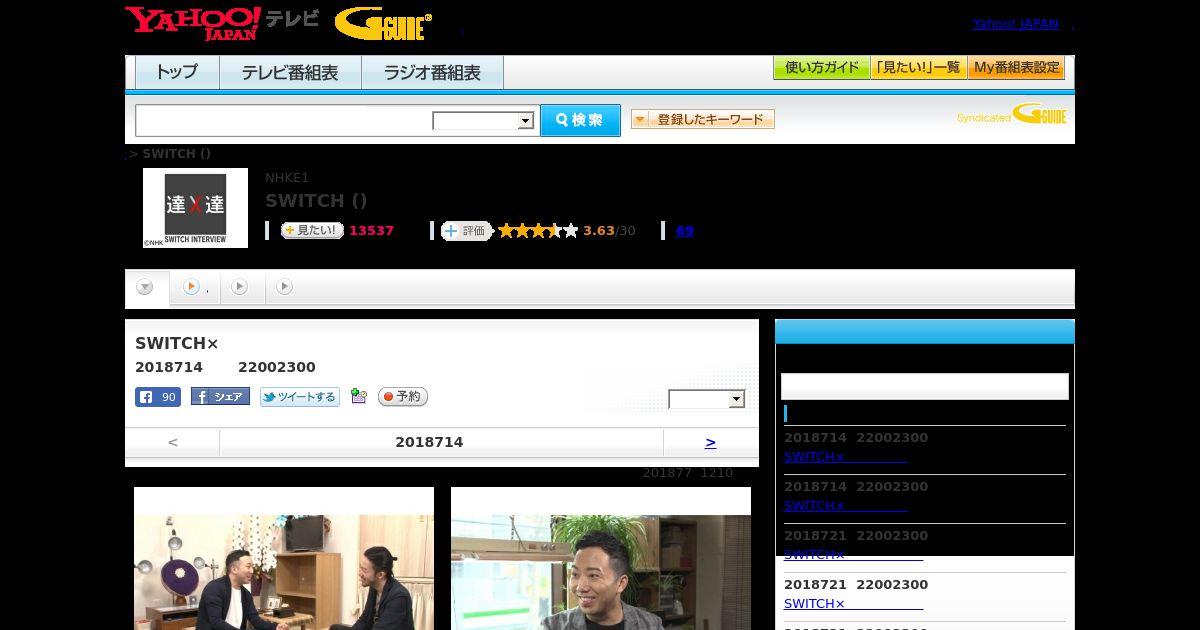This screenshot has width=1200, height=630.
Task: Switch to the ラジオ番組表 tab
Action: click(432, 72)
